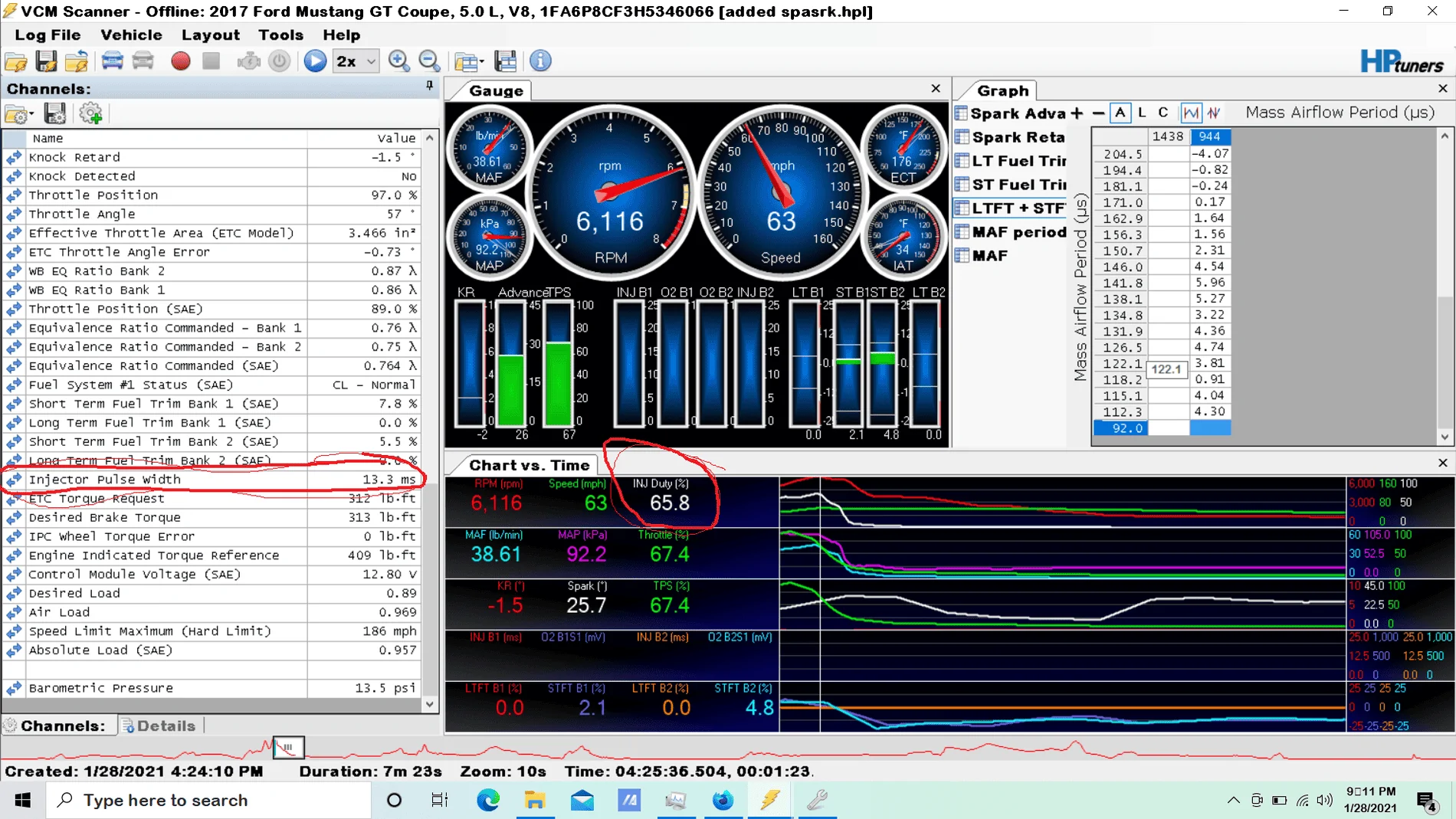Viewport: 1456px width, 819px height.
Task: Click the reopen recent log folder icon
Action: tap(77, 61)
